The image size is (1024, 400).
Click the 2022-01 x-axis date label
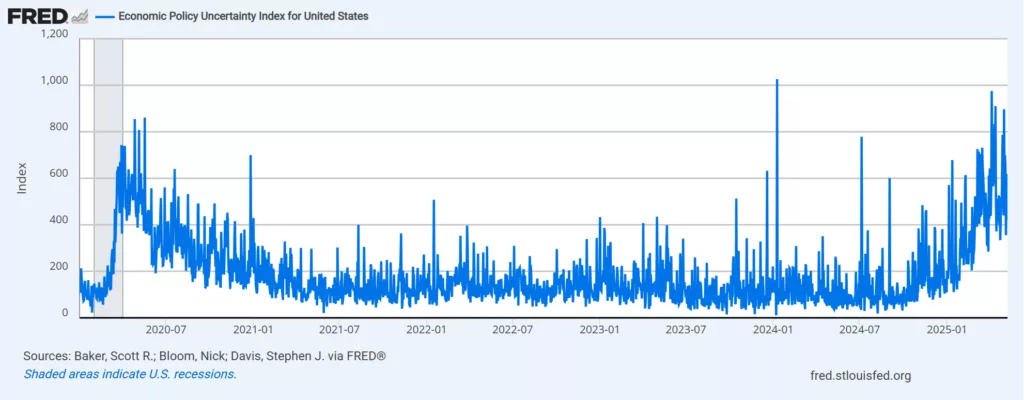[426, 328]
